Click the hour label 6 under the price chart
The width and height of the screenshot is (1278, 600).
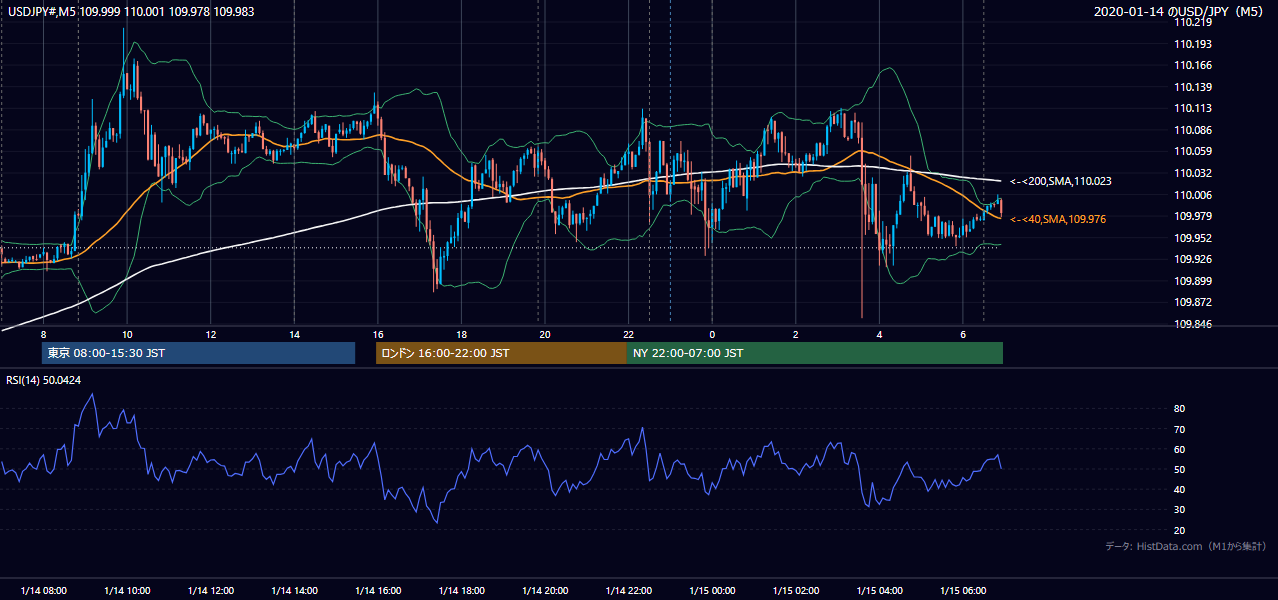[x=964, y=334]
